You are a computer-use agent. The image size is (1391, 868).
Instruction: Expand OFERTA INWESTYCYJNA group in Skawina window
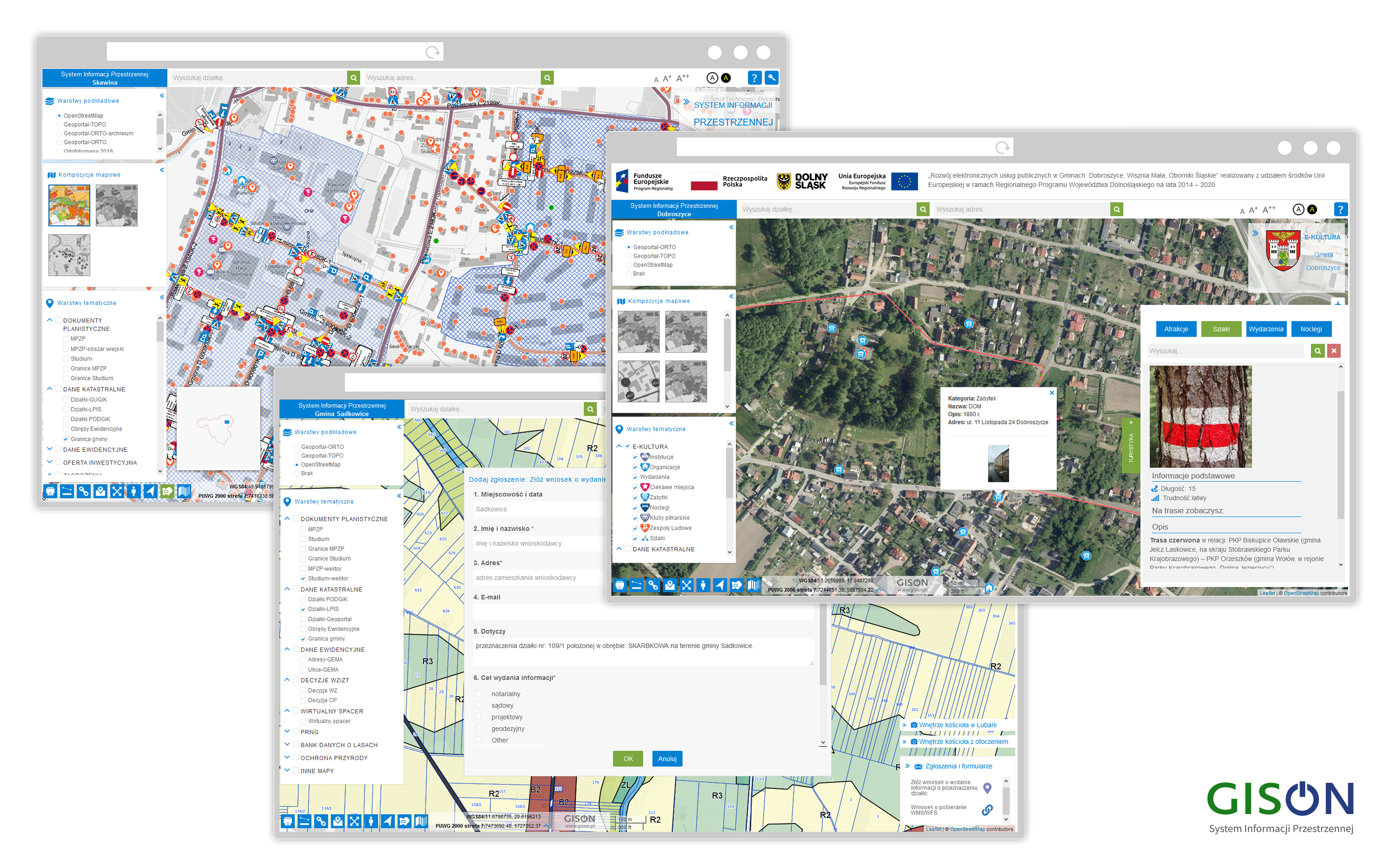(49, 462)
